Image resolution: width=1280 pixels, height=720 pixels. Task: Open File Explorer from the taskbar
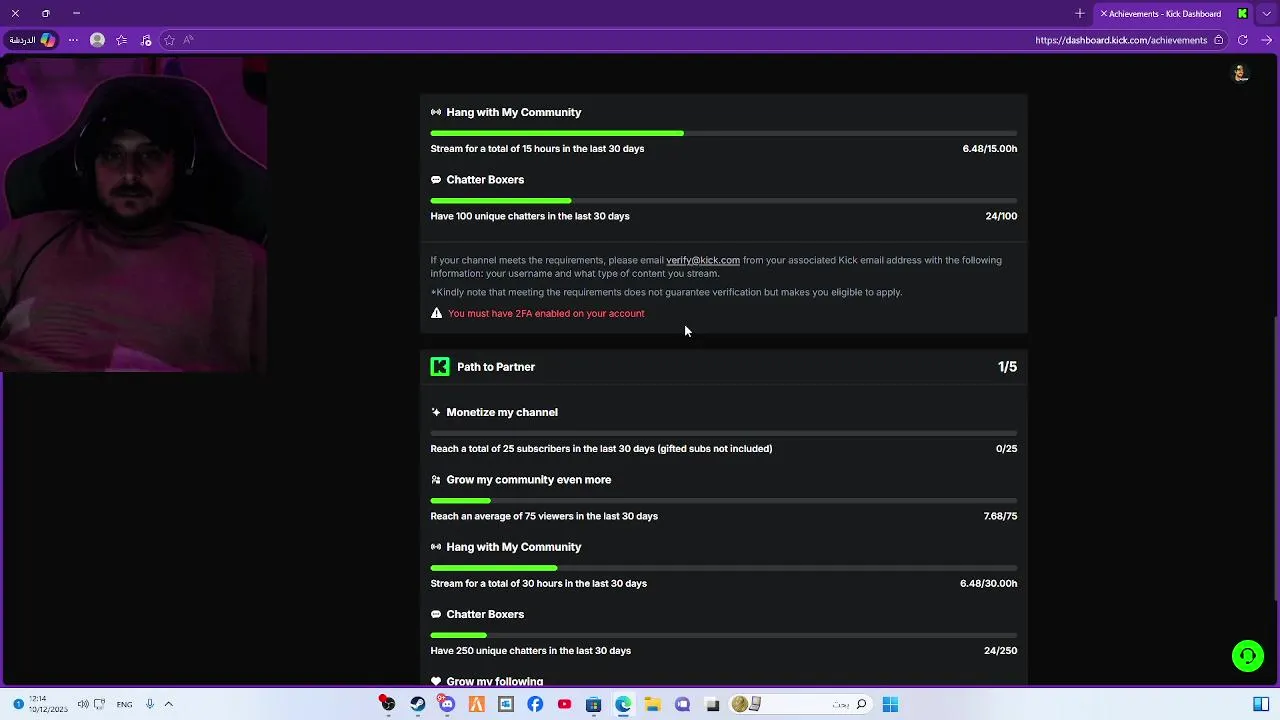point(652,704)
